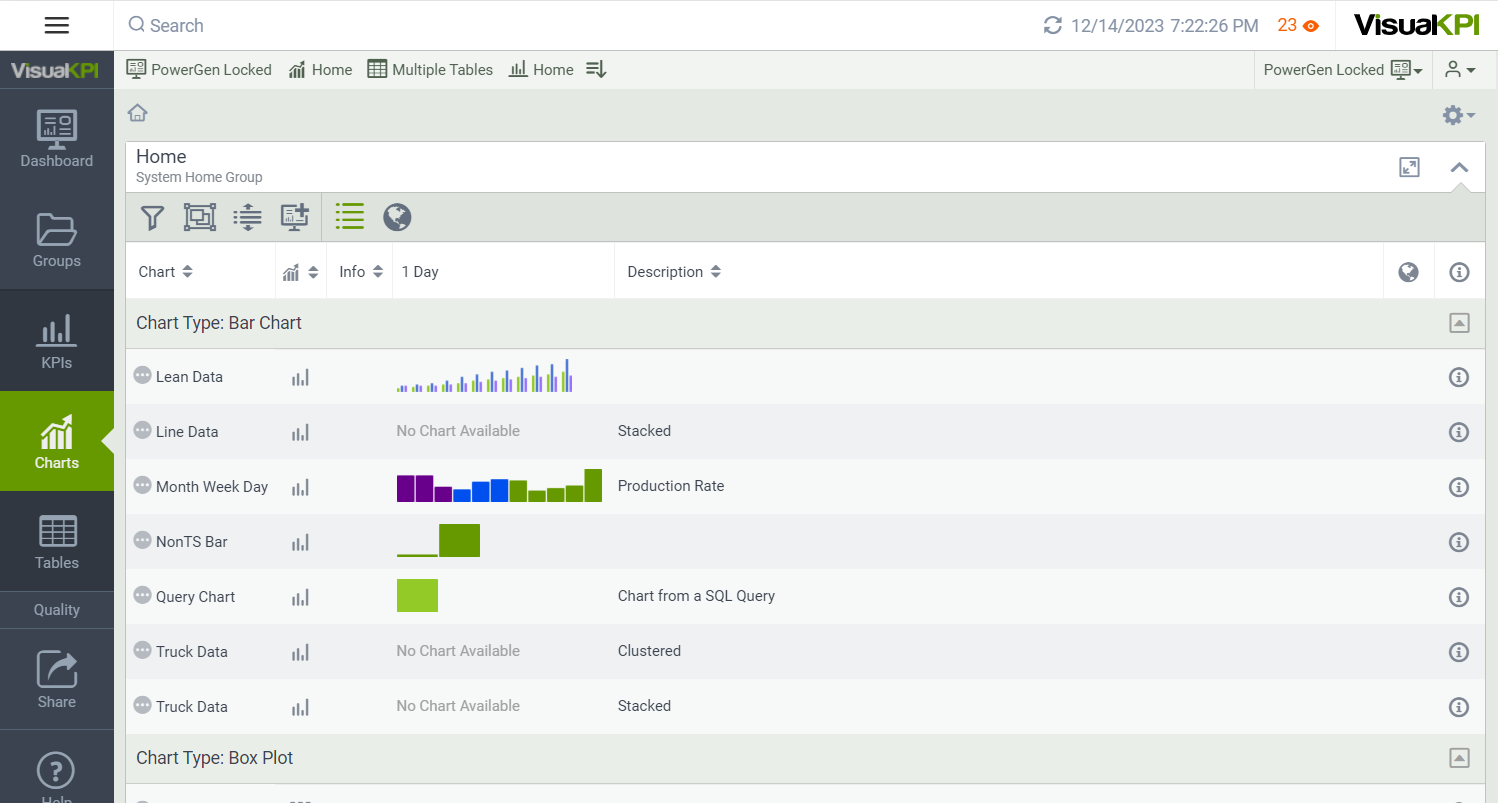Open the PowerGen Locked profile dropdown
Image resolution: width=1498 pixels, height=803 pixels.
[x=1342, y=70]
